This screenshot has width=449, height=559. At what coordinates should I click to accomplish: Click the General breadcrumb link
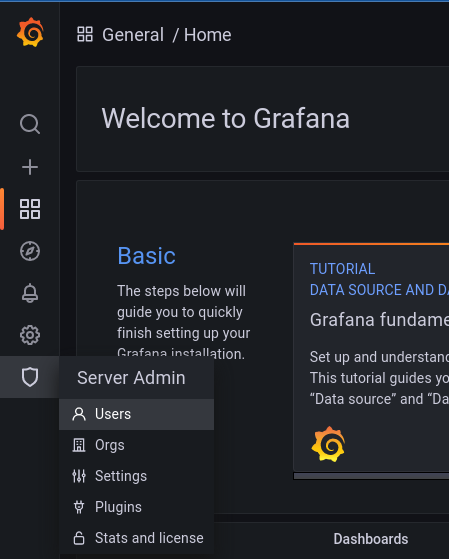[x=133, y=35]
